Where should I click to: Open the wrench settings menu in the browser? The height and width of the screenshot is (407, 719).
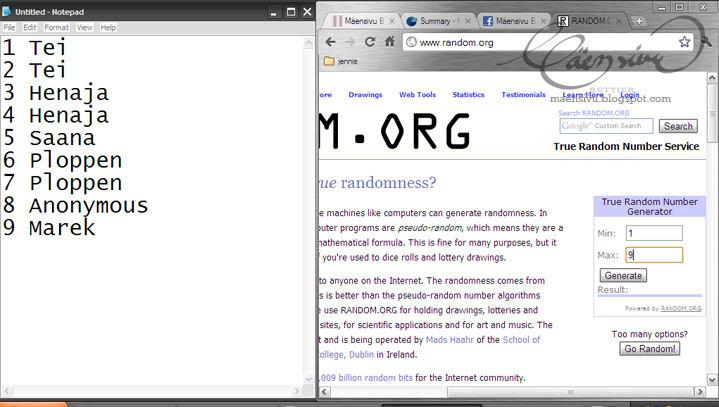pyautogui.click(x=707, y=42)
